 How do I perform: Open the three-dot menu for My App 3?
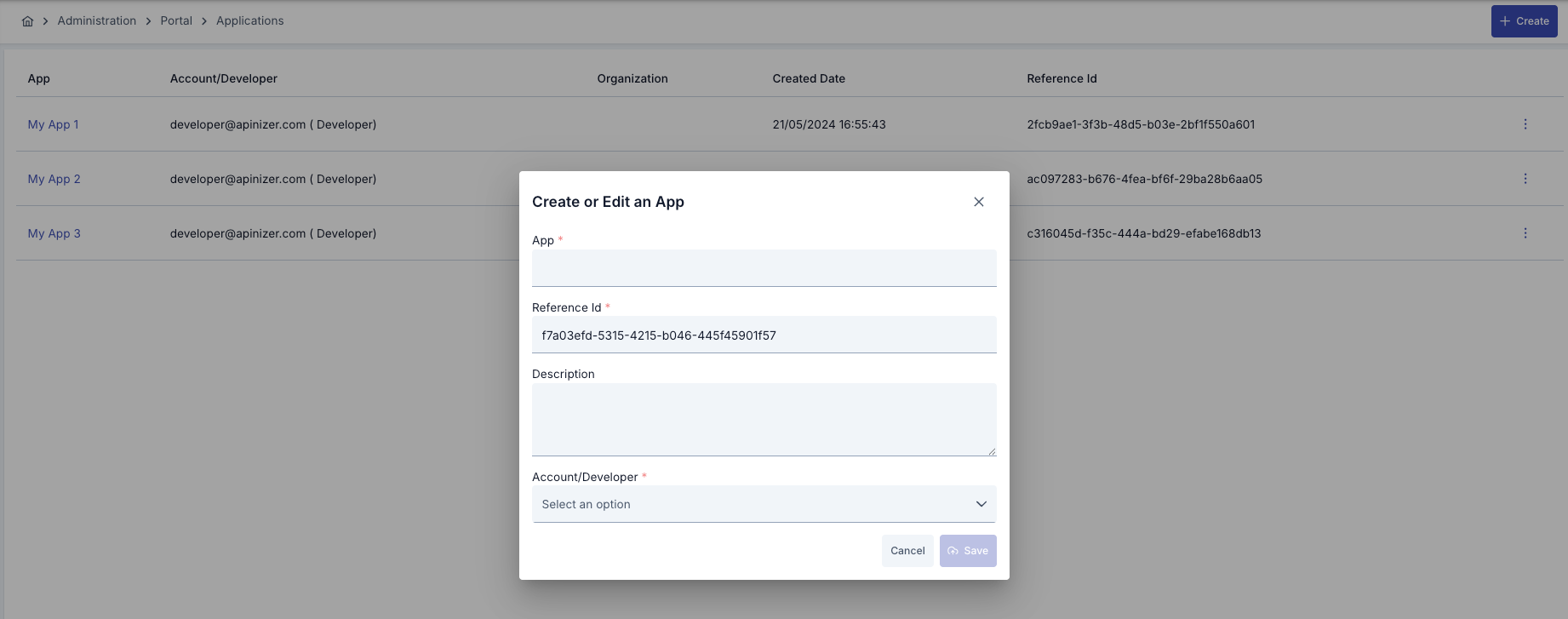click(x=1525, y=233)
